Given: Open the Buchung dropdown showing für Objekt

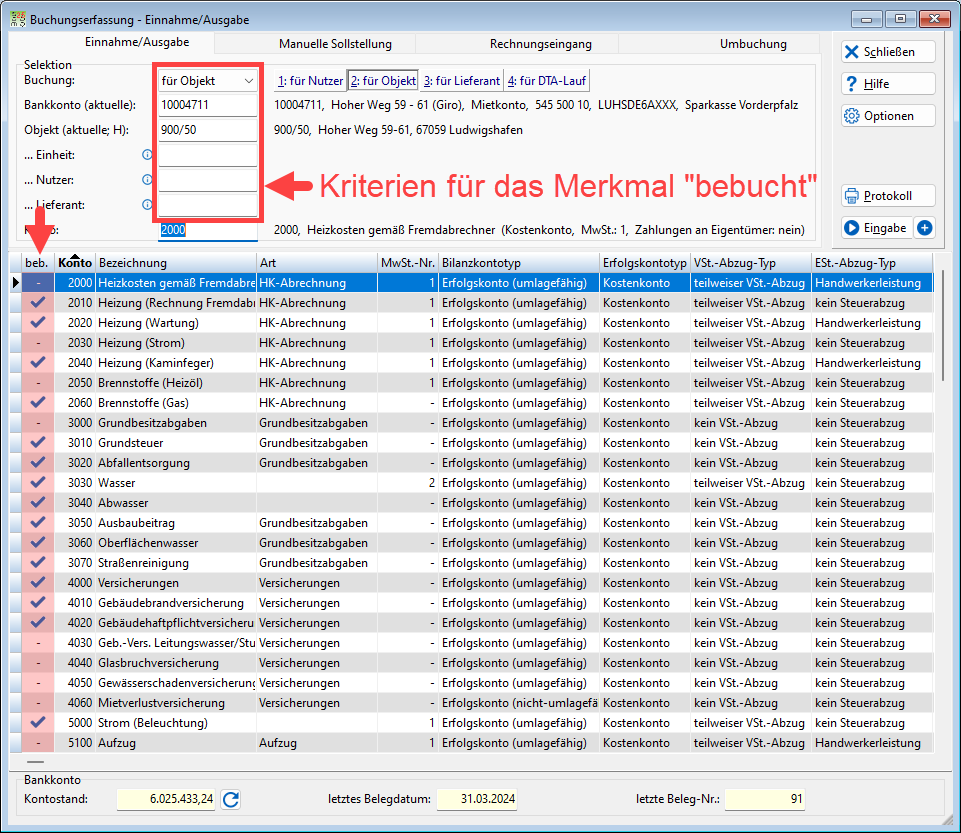Looking at the screenshot, I should pyautogui.click(x=208, y=80).
